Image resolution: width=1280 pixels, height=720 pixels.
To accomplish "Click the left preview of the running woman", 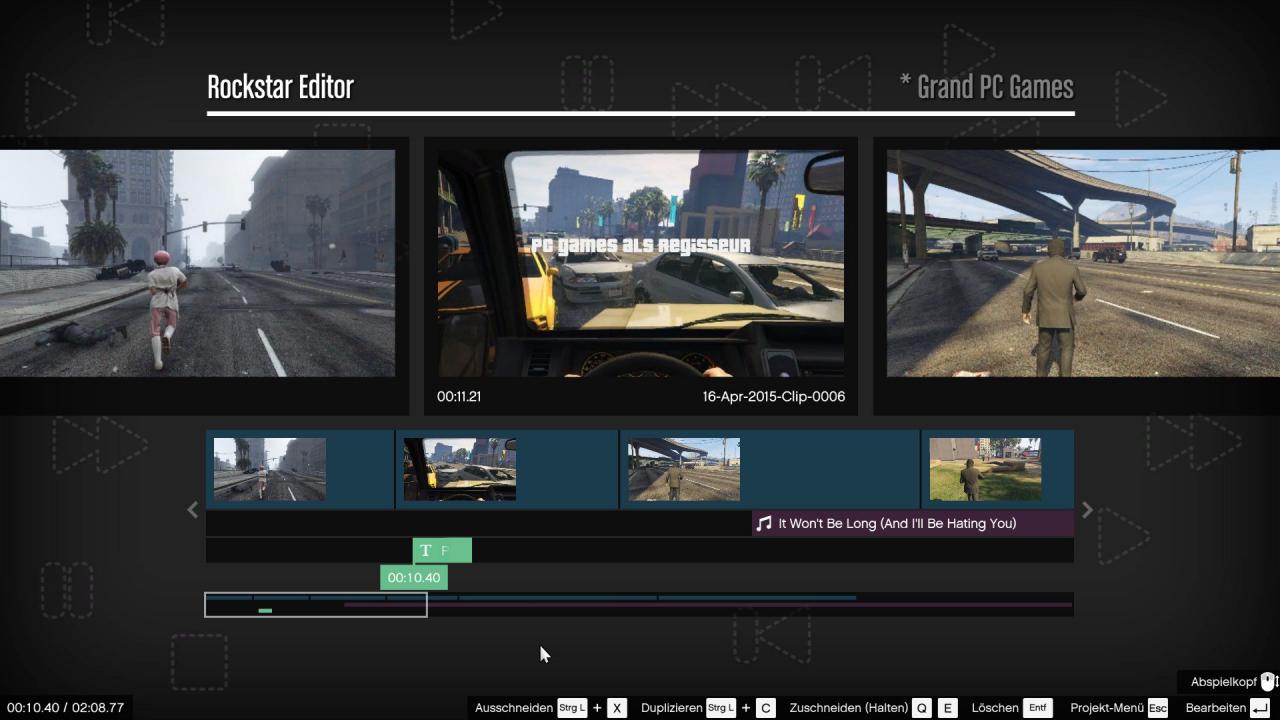I will (197, 263).
